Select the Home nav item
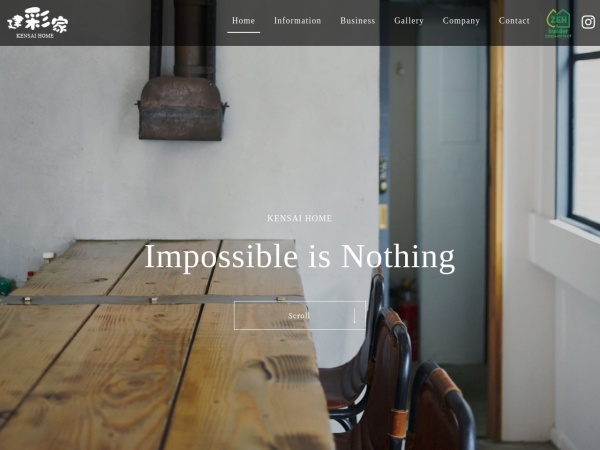The width and height of the screenshot is (600, 450). tap(243, 21)
